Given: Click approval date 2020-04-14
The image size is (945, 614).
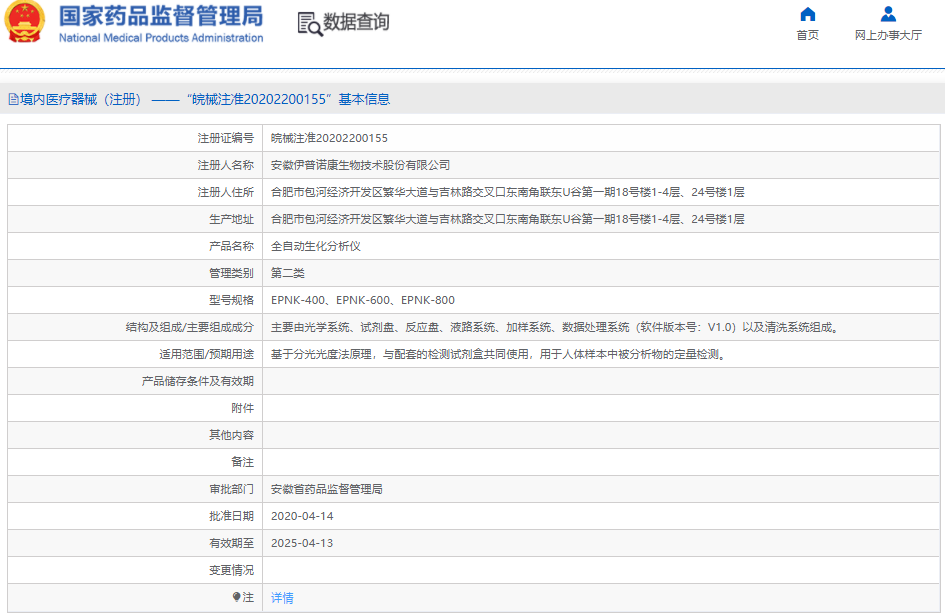Looking at the screenshot, I should tap(302, 516).
